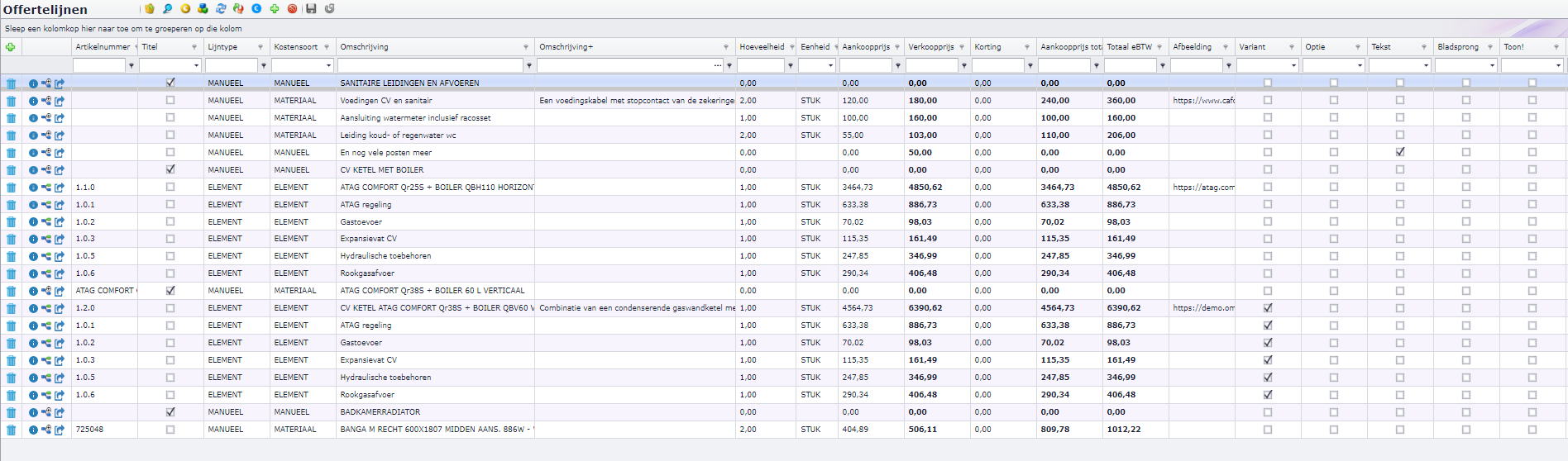
Task: Open https://atag.com image link on row 1.1.0
Action: coord(1203,188)
